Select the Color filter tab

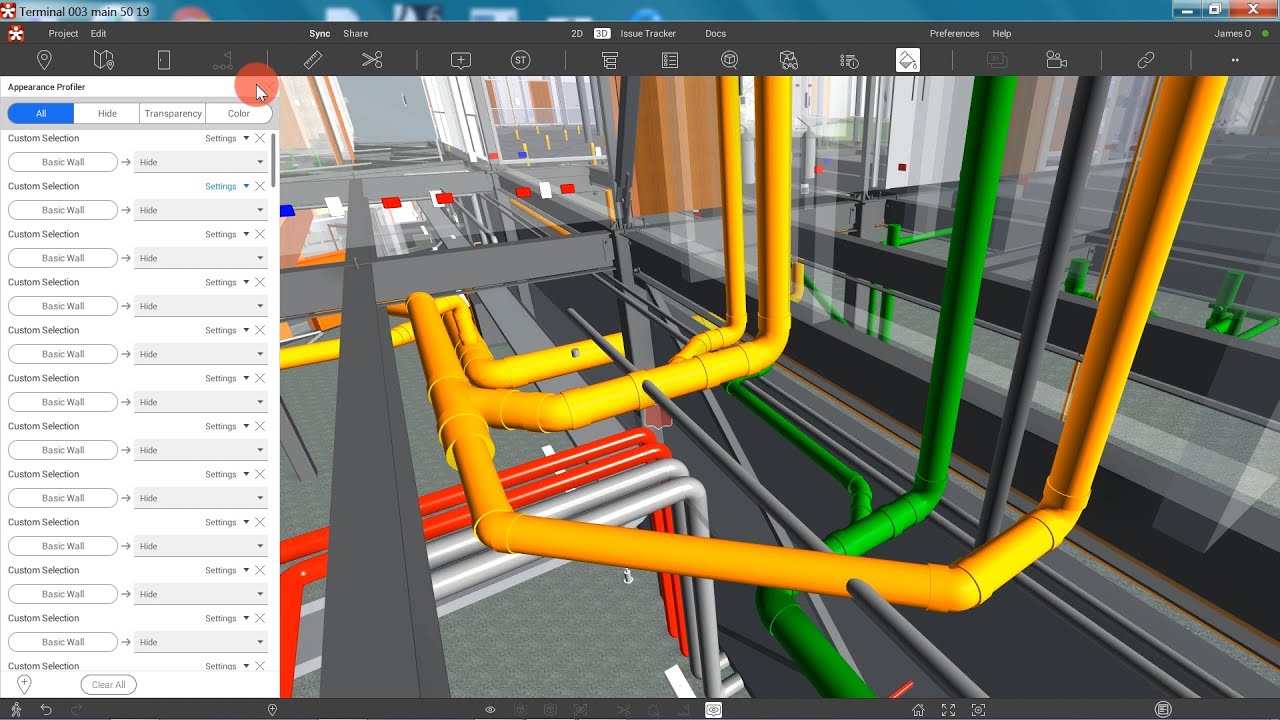click(239, 113)
